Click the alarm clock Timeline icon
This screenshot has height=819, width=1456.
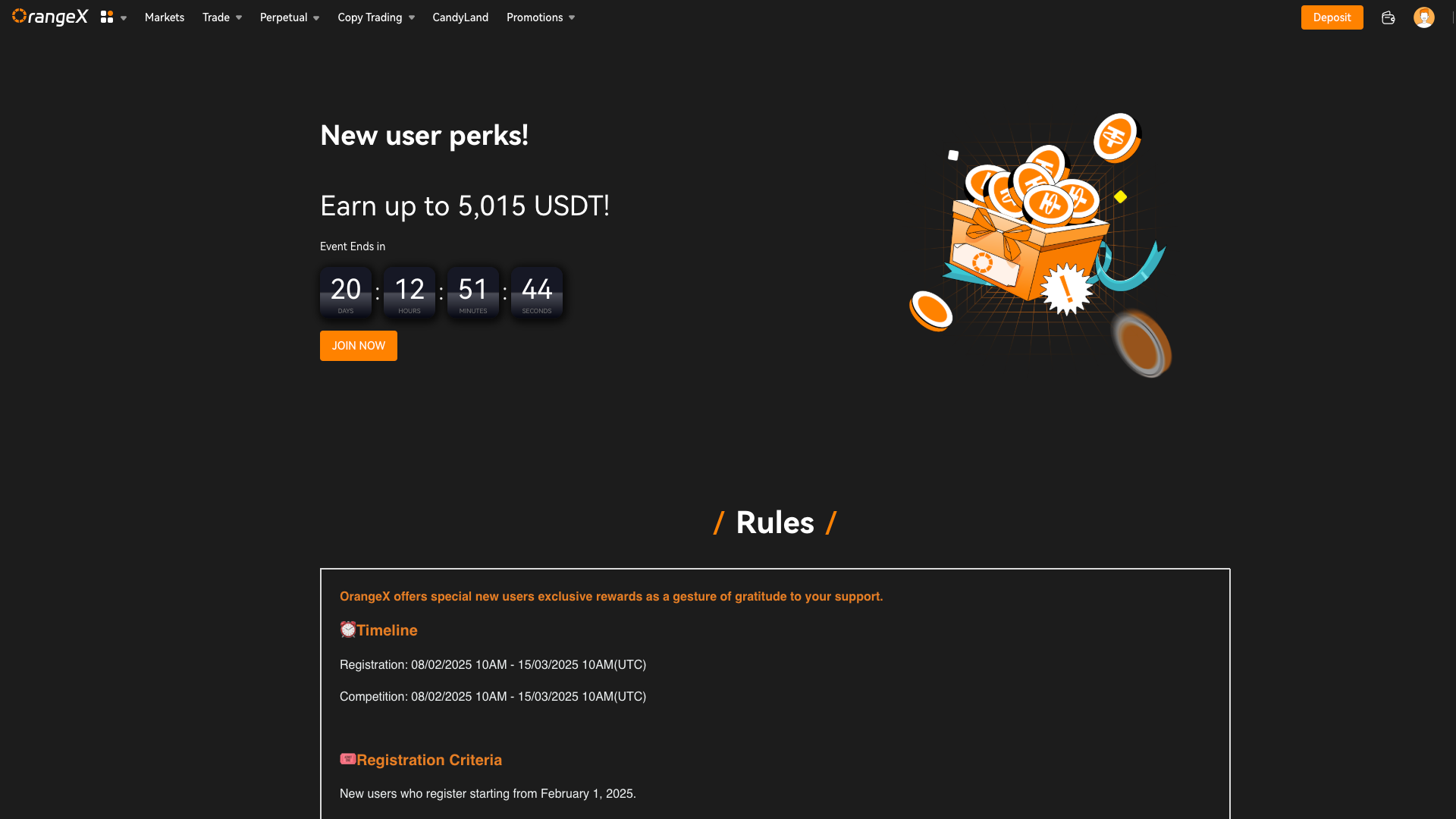(348, 629)
